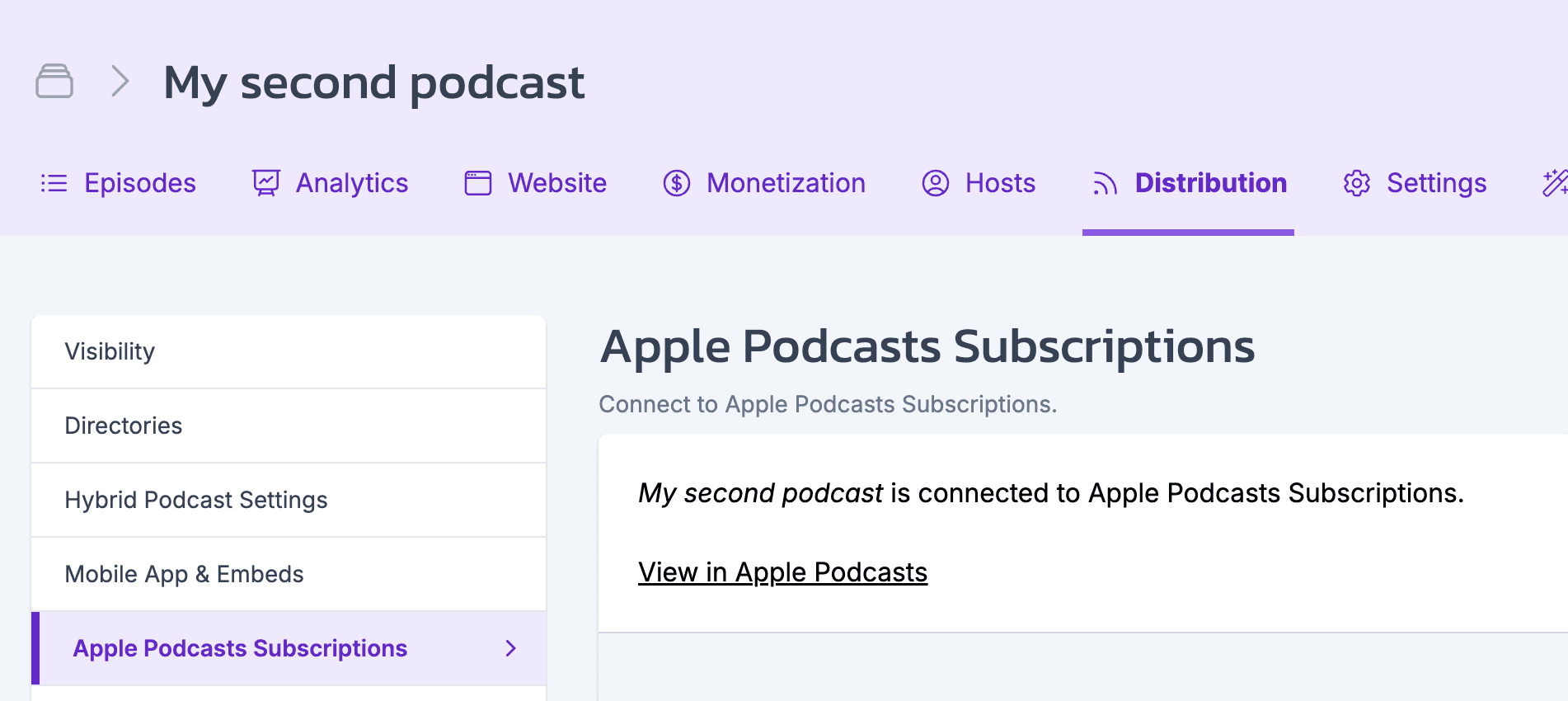This screenshot has height=701, width=1568.
Task: Click the Connect to Apple Podcasts Subscriptions subtitle
Action: tap(828, 404)
